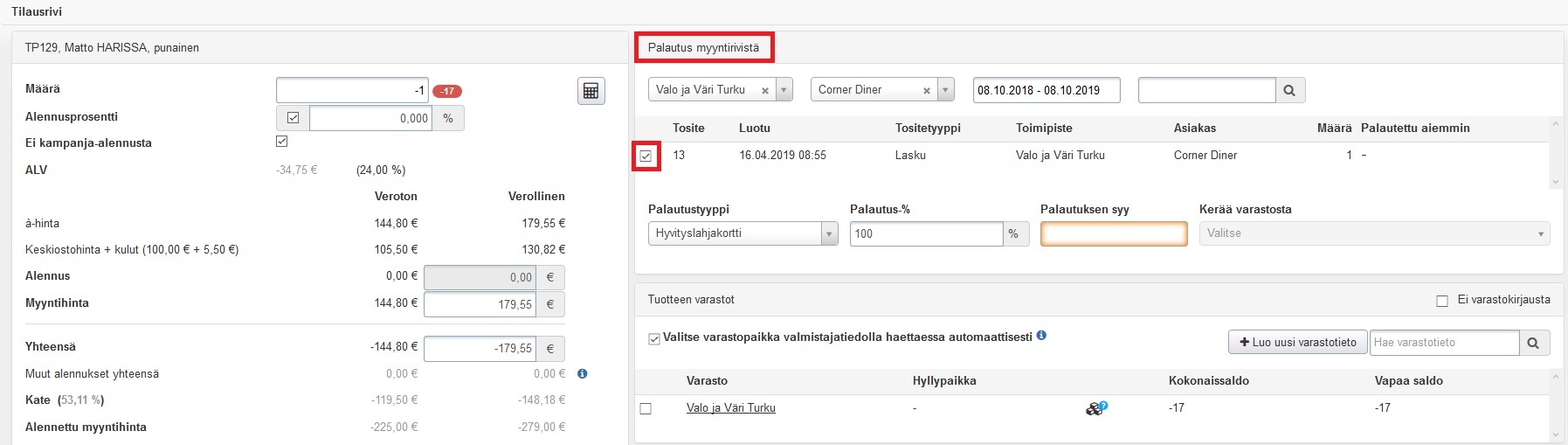Click info icon next to Muut alennukset yhteensä
1568x445 pixels.
[x=583, y=373]
